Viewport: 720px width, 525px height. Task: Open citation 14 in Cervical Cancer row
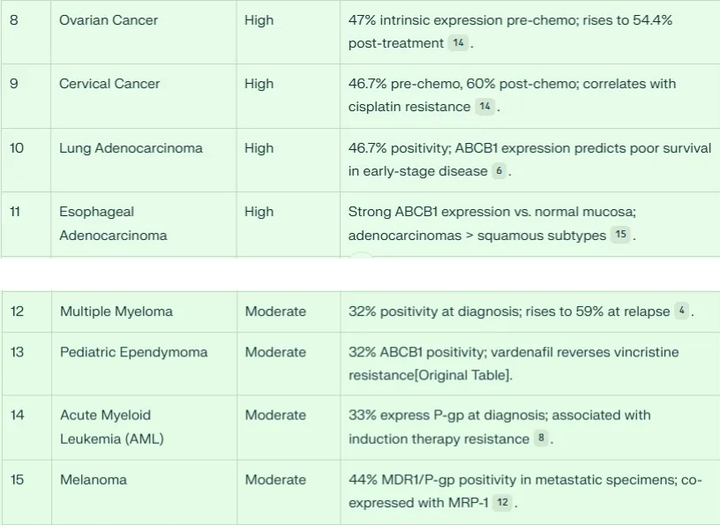click(484, 107)
